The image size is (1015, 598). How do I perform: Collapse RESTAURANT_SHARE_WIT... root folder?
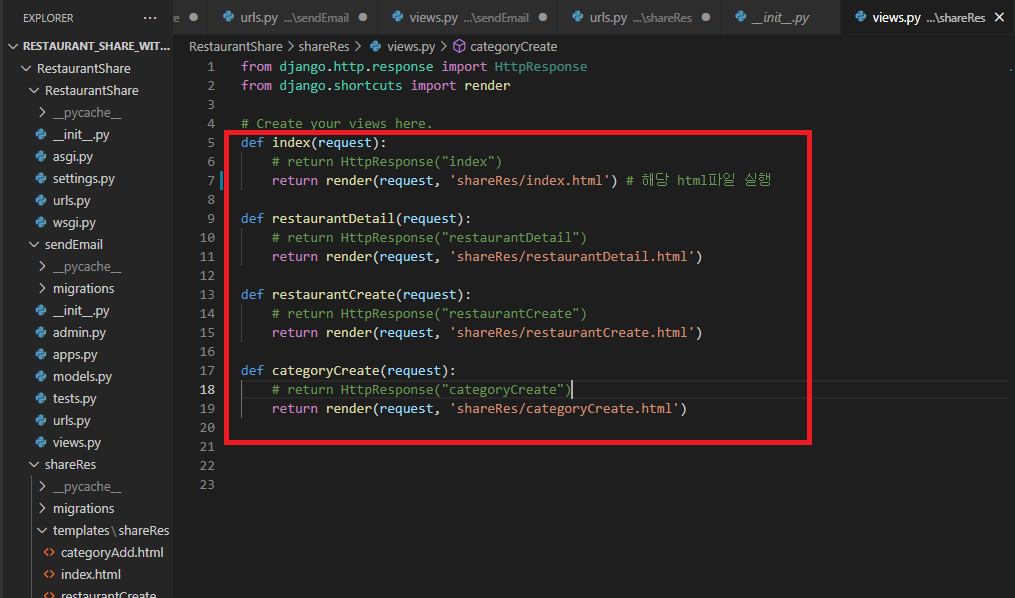pyautogui.click(x=14, y=47)
